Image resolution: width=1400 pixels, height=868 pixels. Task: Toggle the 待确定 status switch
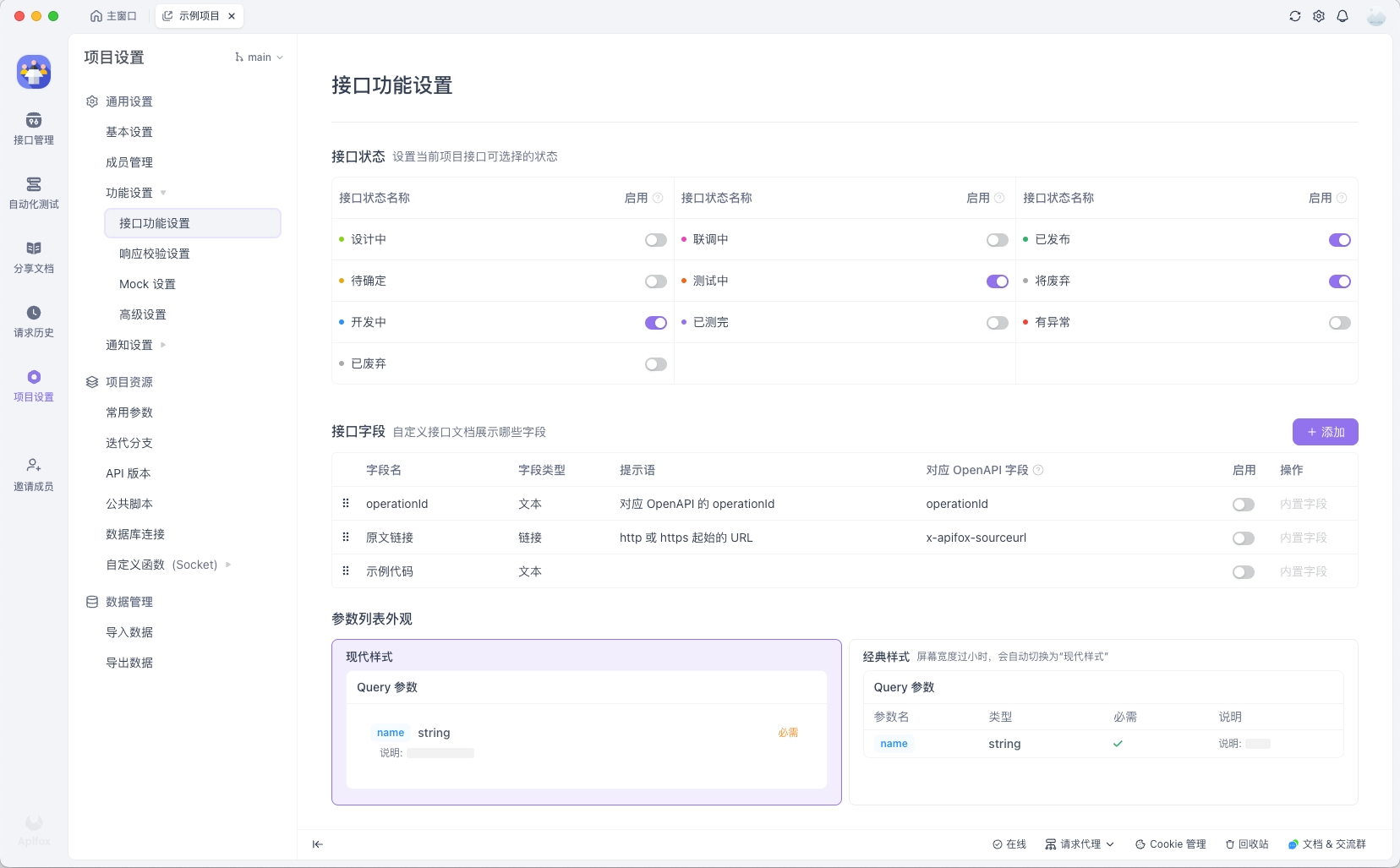[656, 281]
